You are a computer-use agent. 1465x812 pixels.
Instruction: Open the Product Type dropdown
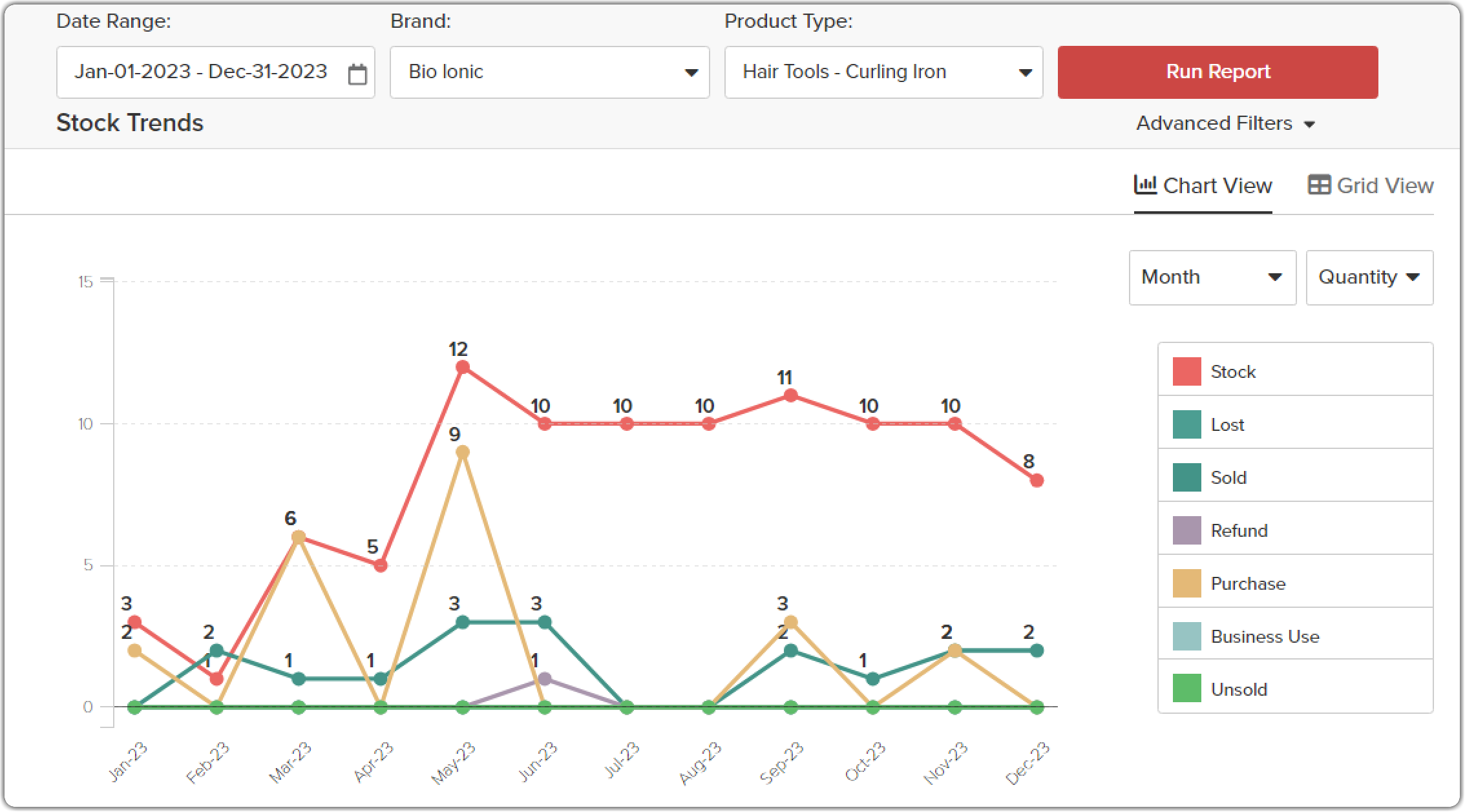pos(883,72)
